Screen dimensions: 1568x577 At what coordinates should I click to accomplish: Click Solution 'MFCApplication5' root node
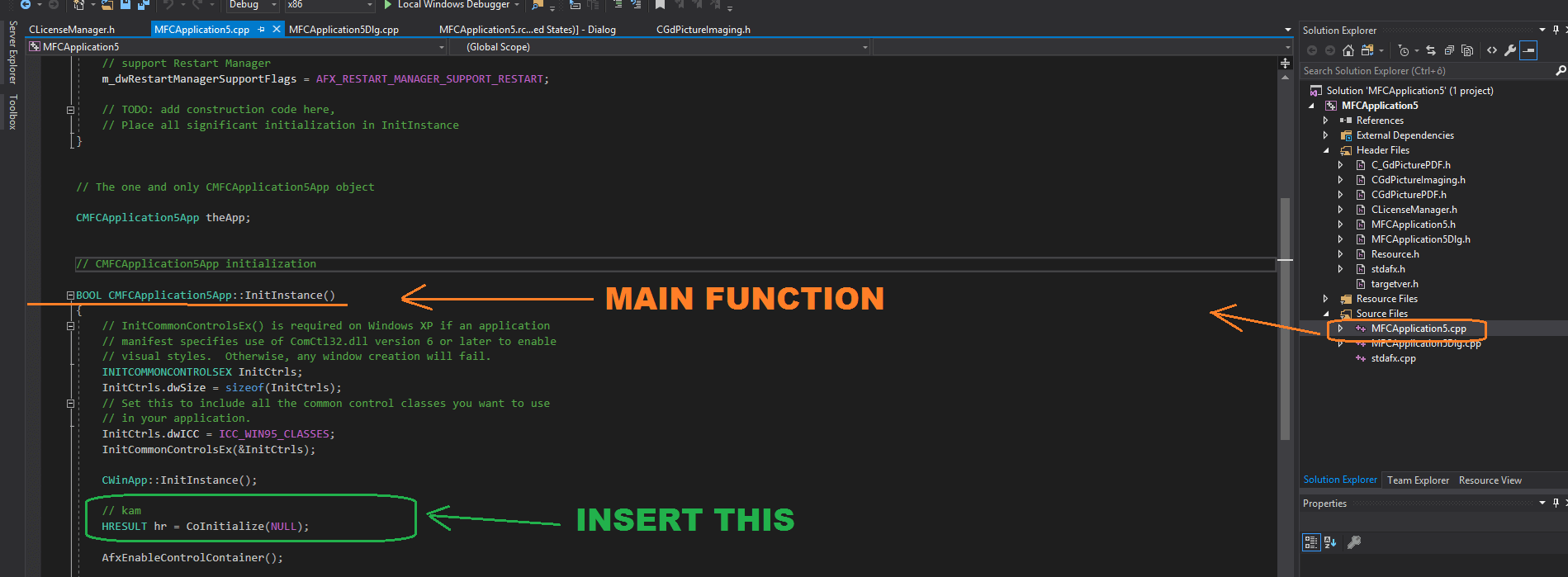(x=1409, y=91)
